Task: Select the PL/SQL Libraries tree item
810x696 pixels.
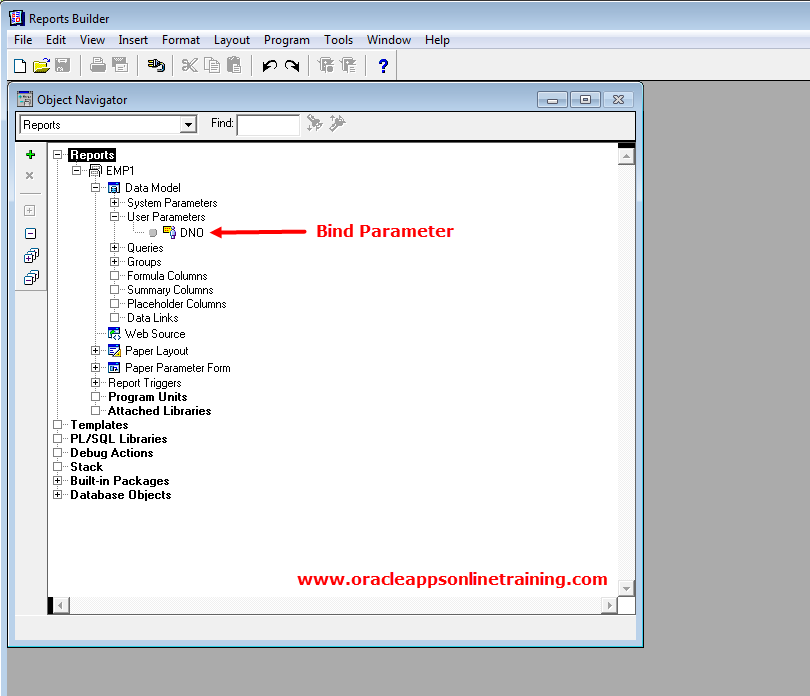Action: pyautogui.click(x=119, y=439)
